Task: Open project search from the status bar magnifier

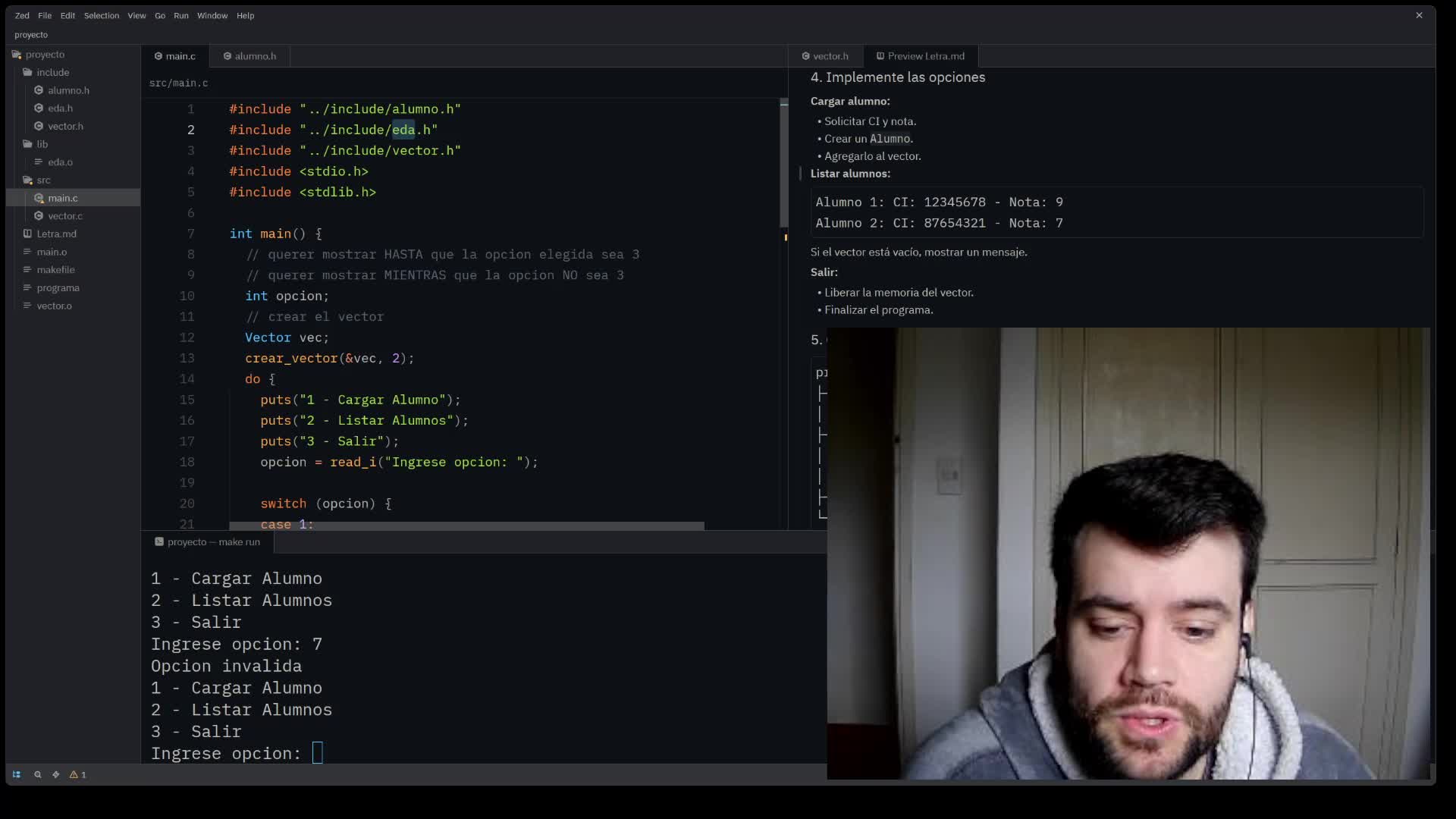Action: (x=37, y=774)
